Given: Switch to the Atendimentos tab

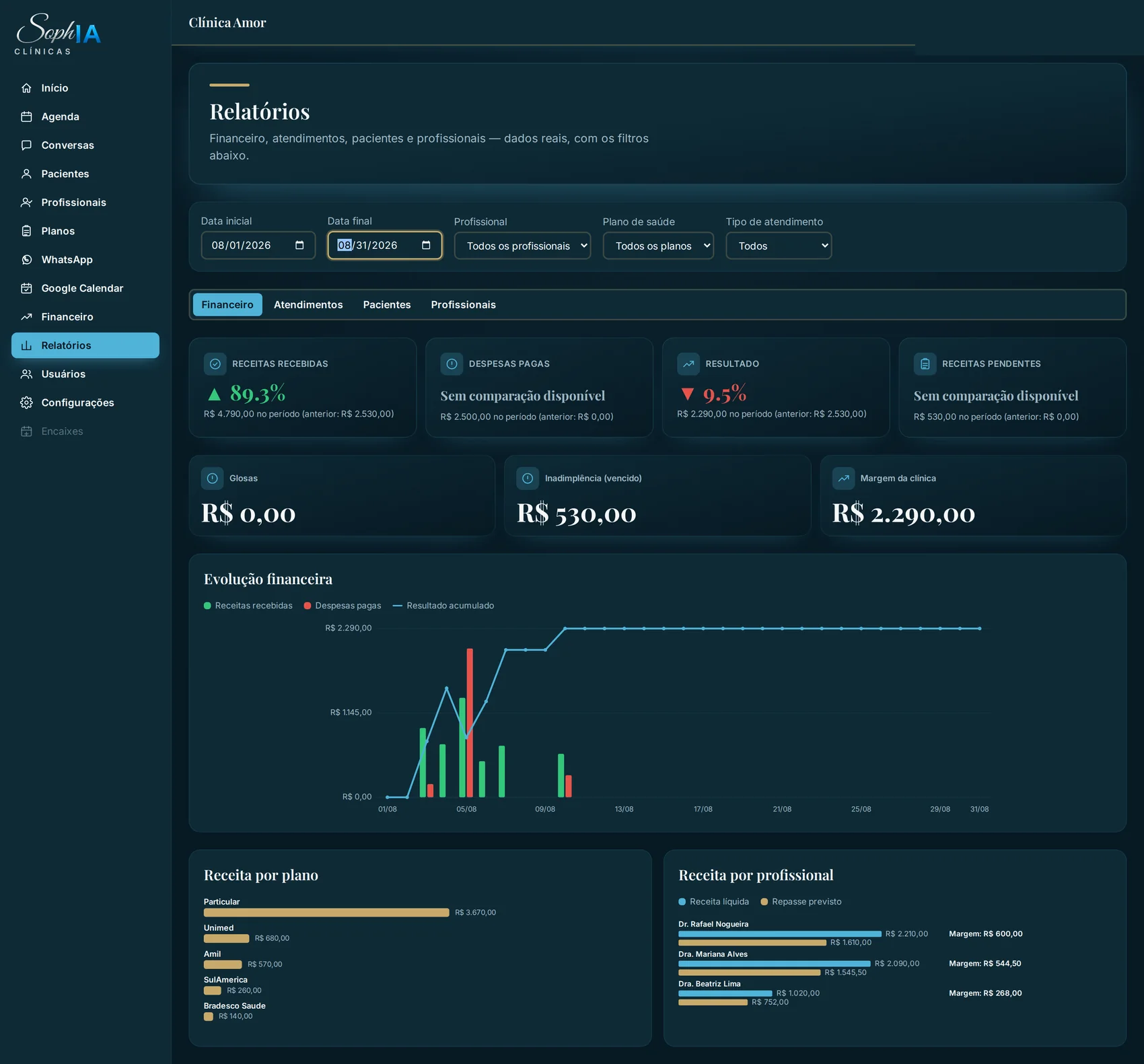Looking at the screenshot, I should click(x=308, y=305).
